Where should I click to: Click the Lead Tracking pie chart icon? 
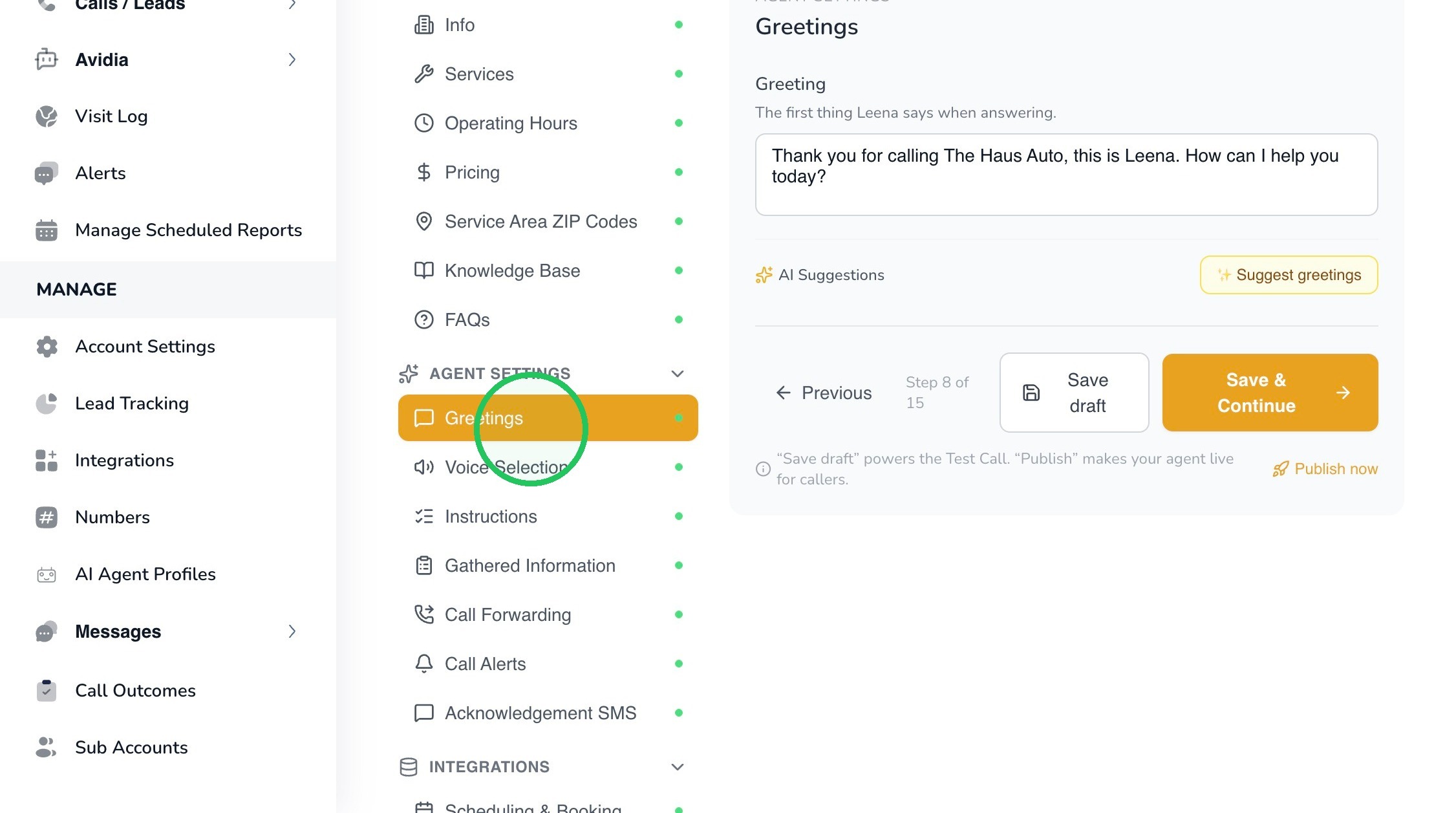(47, 404)
